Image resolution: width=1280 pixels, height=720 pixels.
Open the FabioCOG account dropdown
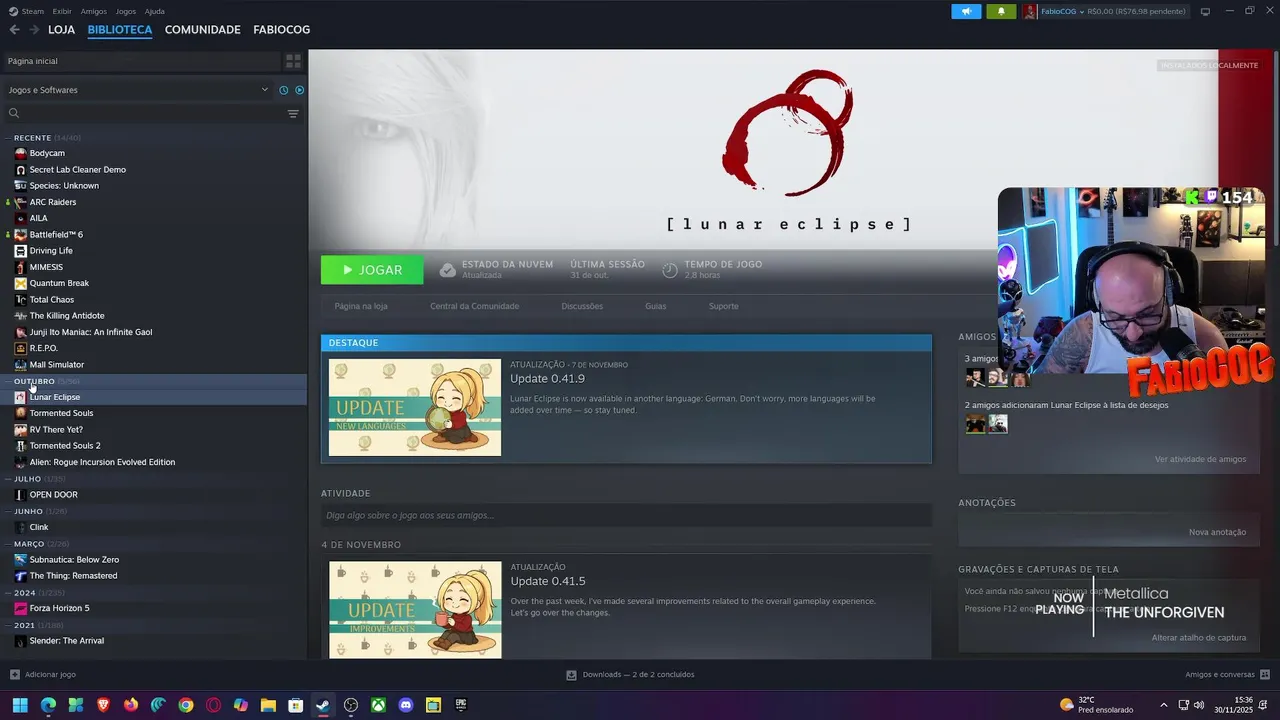(x=1062, y=12)
